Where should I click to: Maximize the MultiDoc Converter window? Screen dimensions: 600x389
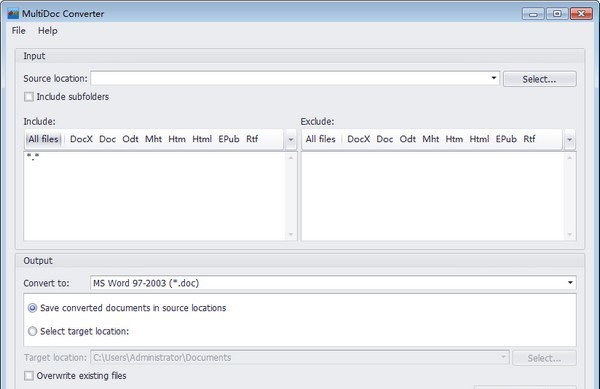pyautogui.click(x=557, y=14)
